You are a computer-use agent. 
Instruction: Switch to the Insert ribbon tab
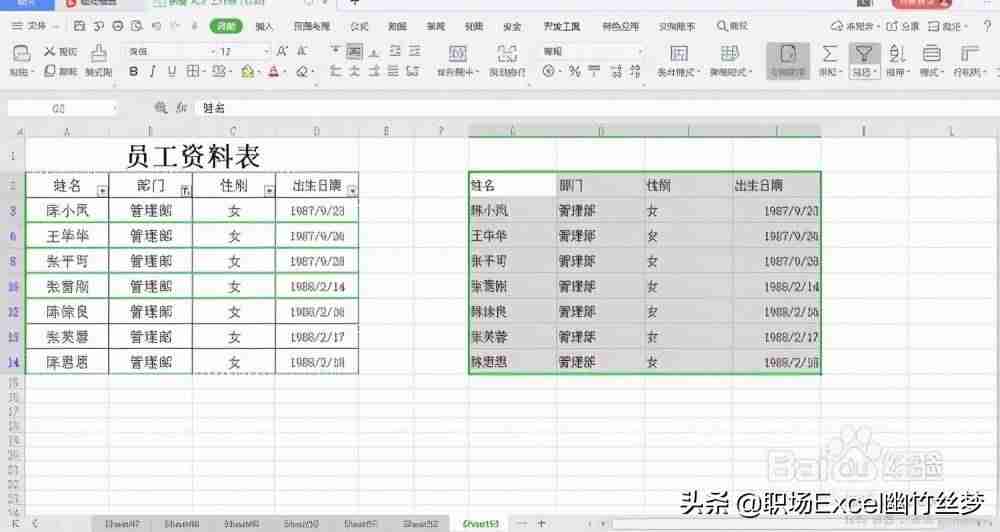264,26
